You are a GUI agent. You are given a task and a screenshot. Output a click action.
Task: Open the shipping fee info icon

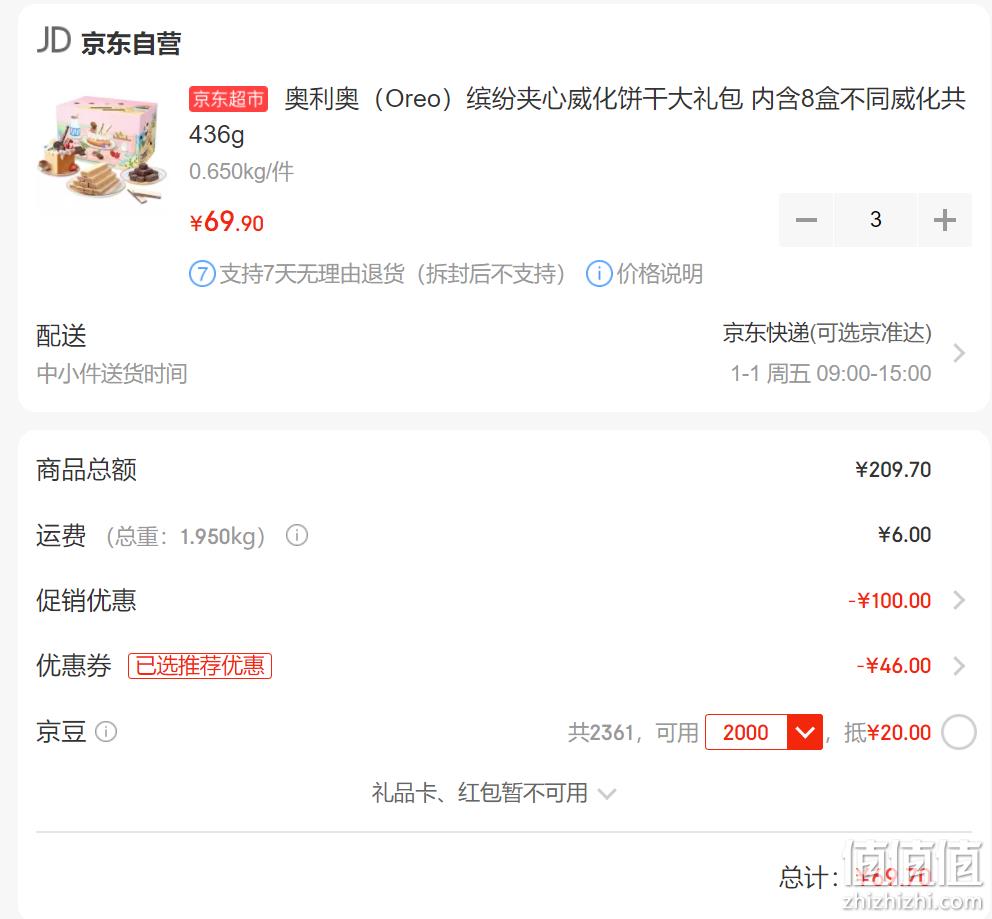[297, 535]
